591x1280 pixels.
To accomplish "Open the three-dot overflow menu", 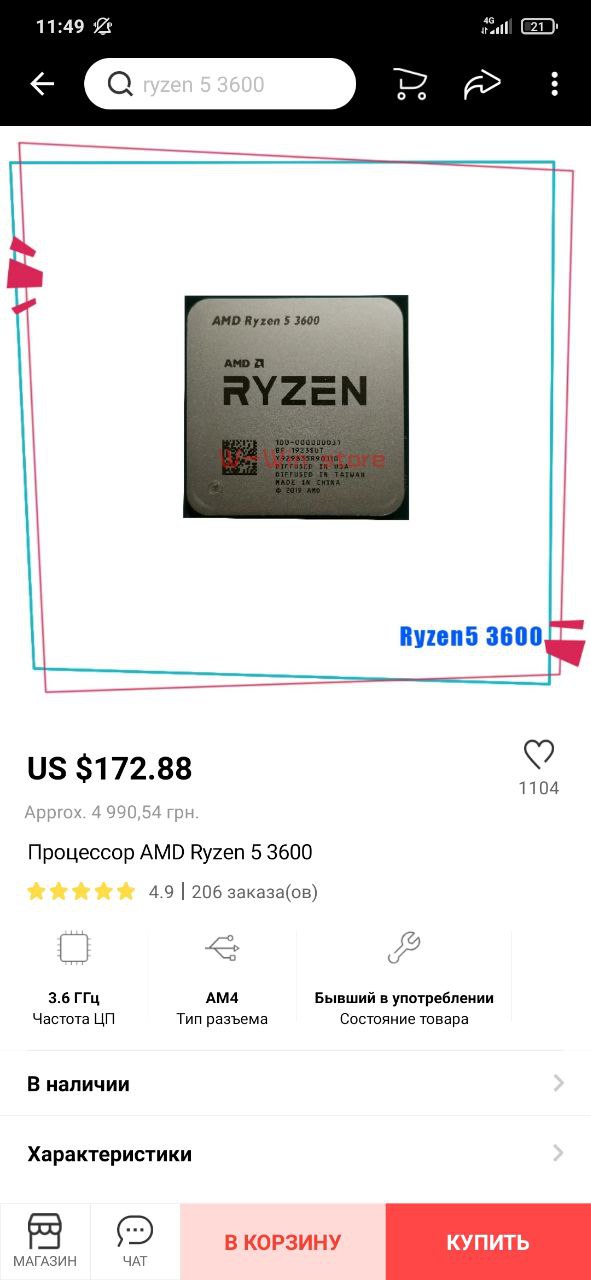I will (x=554, y=84).
